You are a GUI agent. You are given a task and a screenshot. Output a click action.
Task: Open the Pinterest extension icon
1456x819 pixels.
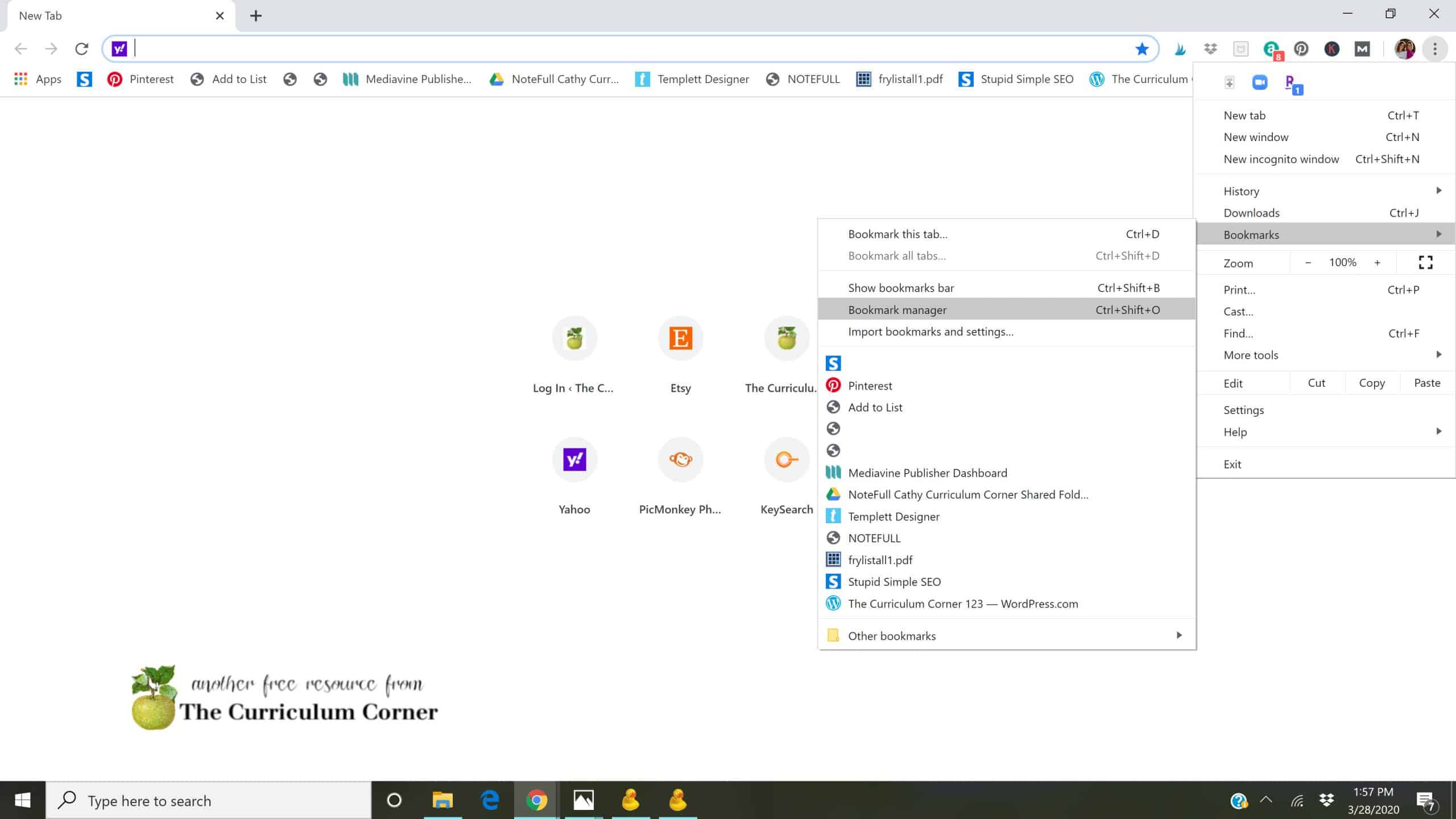click(x=1301, y=49)
